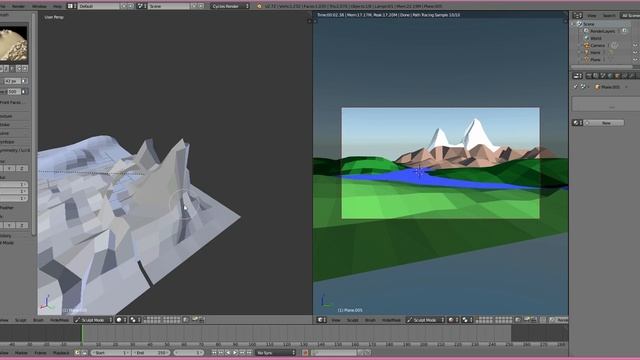
Task: Open the Render menu in the top bar
Action: pyautogui.click(x=18, y=6)
